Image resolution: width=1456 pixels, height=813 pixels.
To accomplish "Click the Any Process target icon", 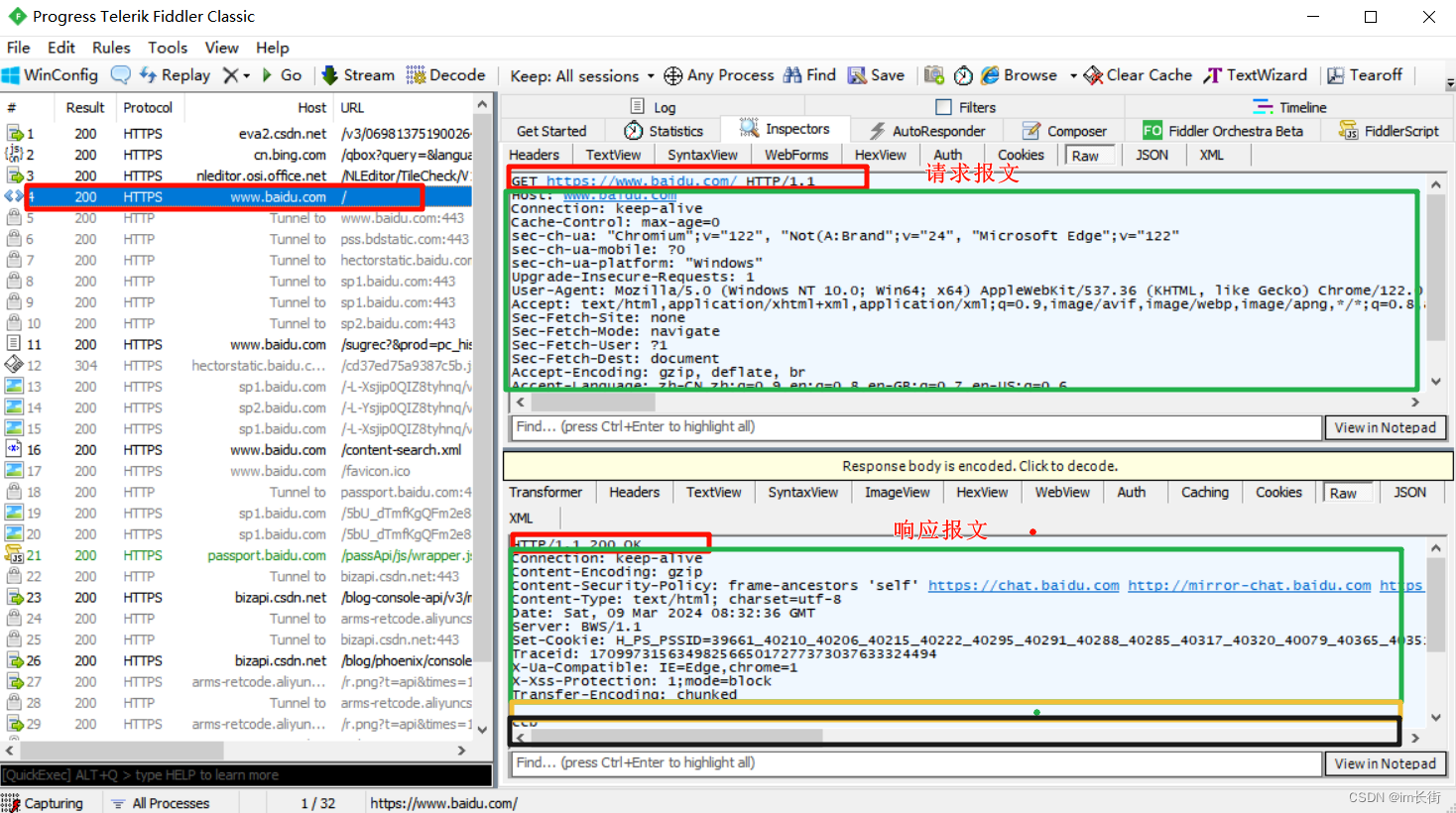I will click(x=672, y=75).
